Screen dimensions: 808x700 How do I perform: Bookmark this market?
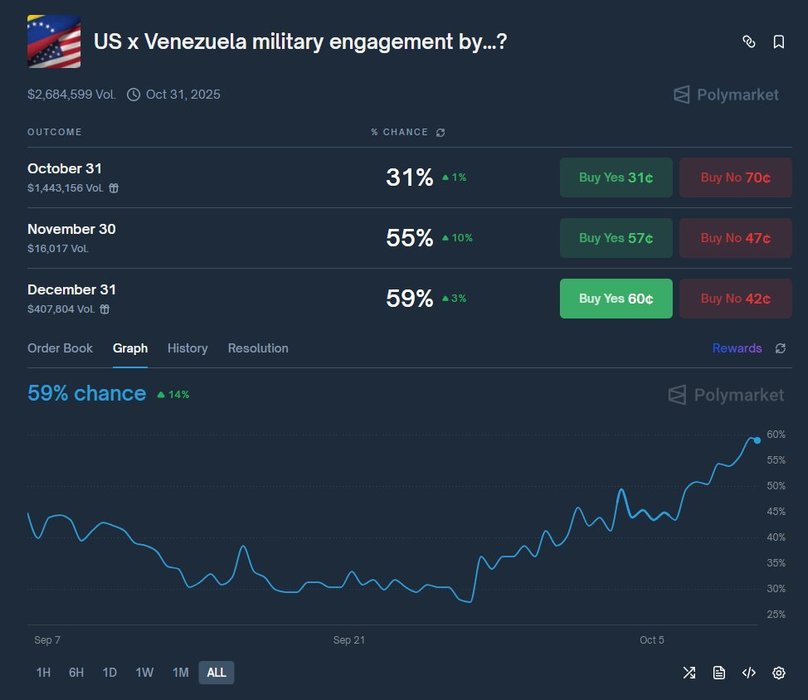[778, 42]
